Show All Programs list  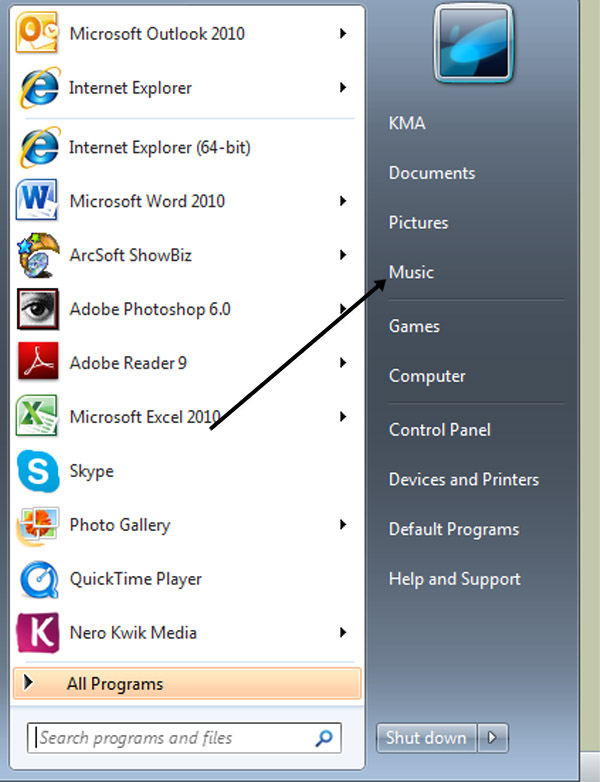click(x=187, y=684)
